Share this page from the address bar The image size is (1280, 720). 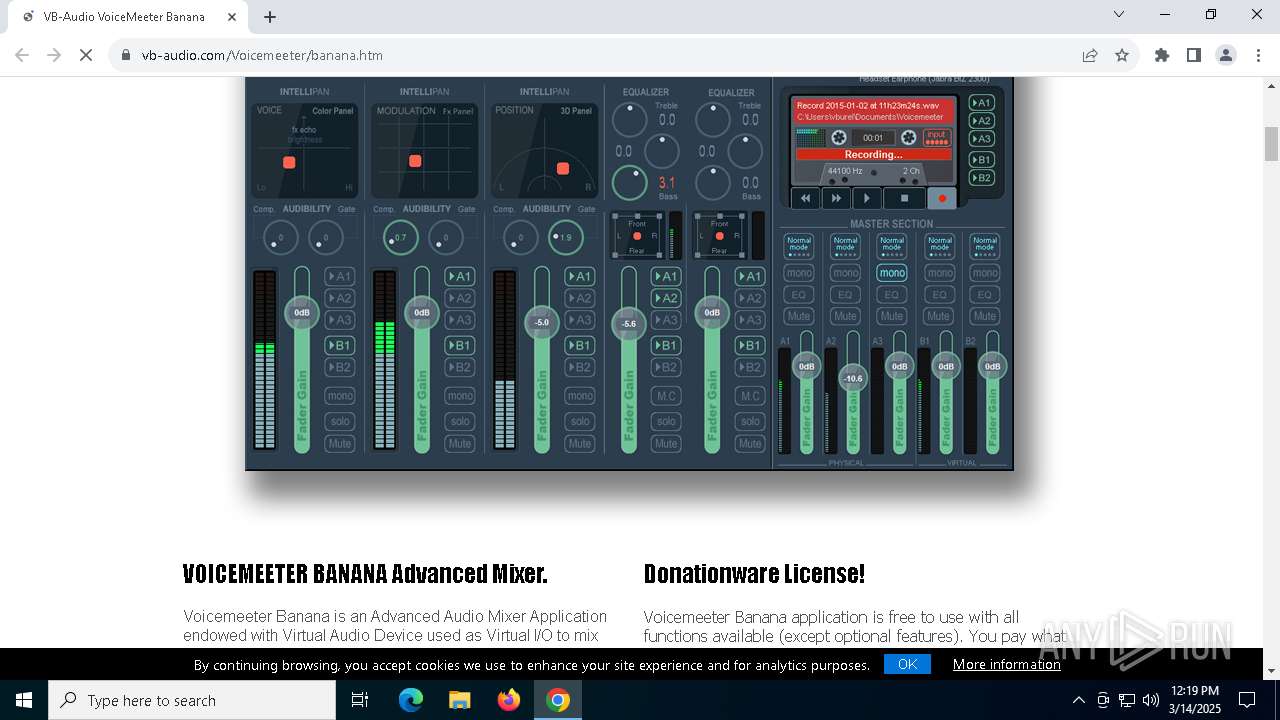[1090, 55]
